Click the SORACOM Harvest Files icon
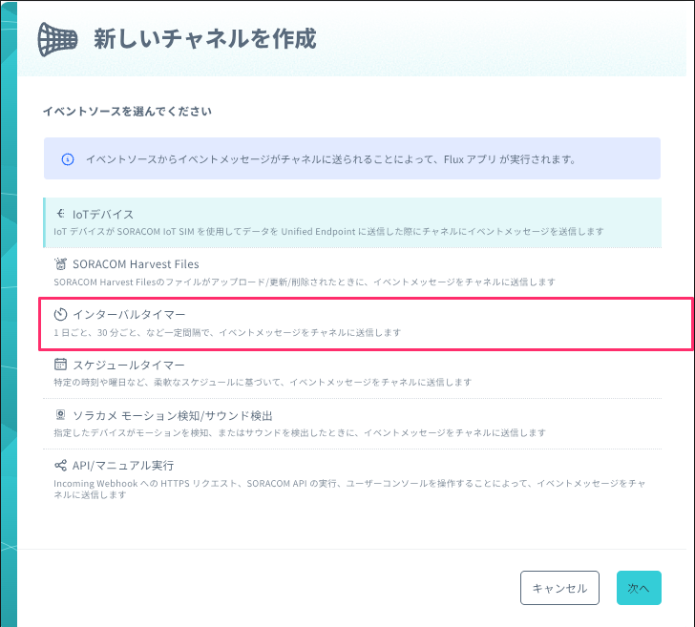Screen dimensions: 695x627 [60, 264]
